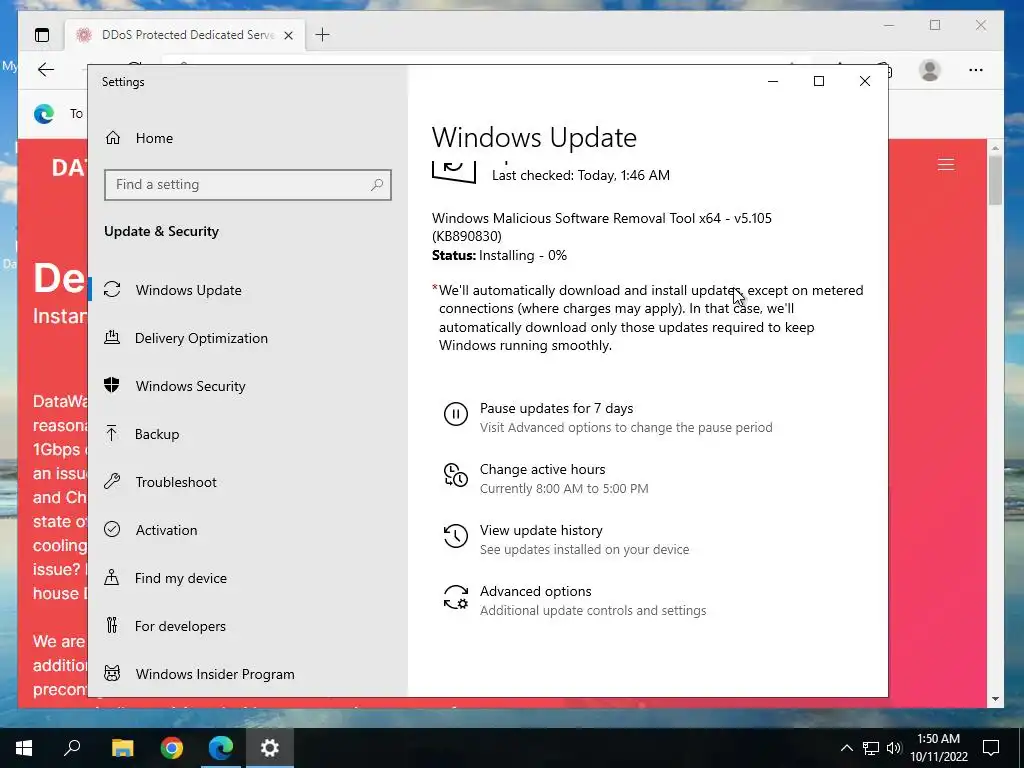Open Delivery Optimization settings
The height and width of the screenshot is (768, 1024).
(x=201, y=338)
